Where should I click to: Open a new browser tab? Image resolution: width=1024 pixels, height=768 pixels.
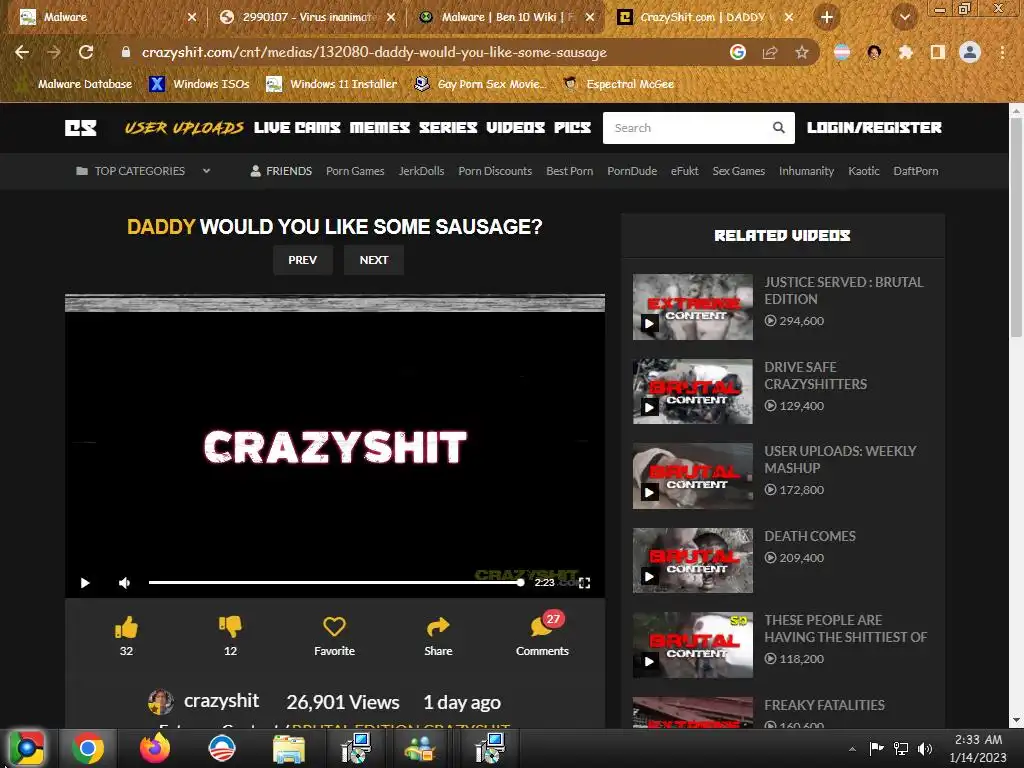tap(827, 17)
